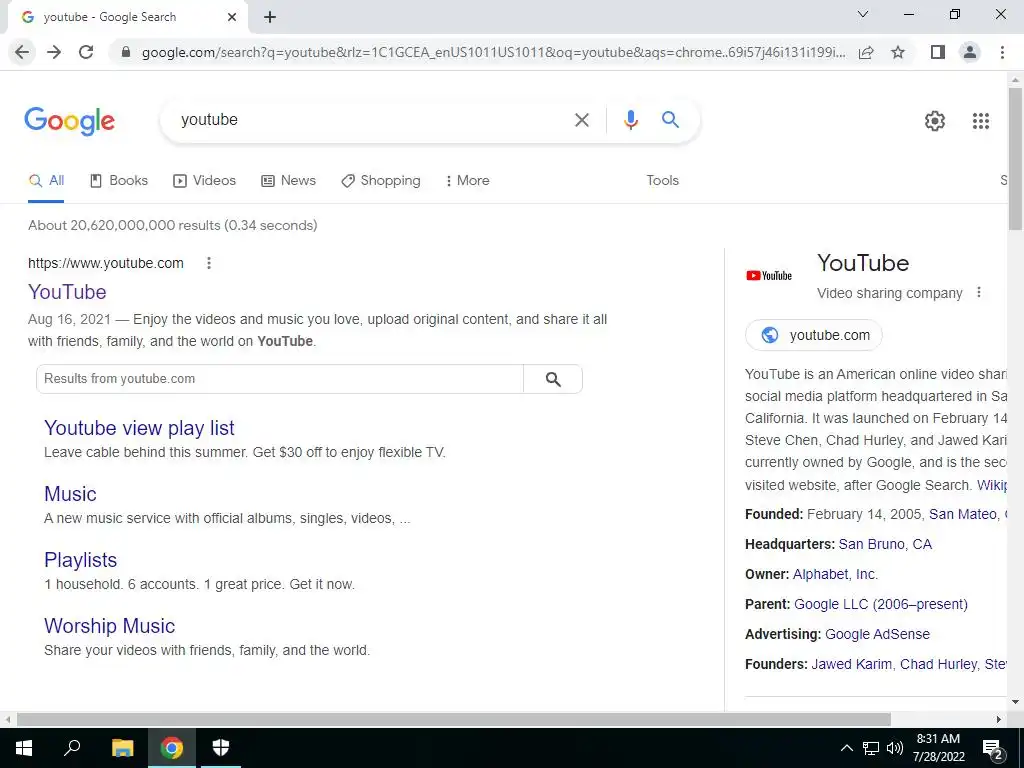Open the tab search chevron
Viewport: 1024px width, 768px height.
(863, 14)
